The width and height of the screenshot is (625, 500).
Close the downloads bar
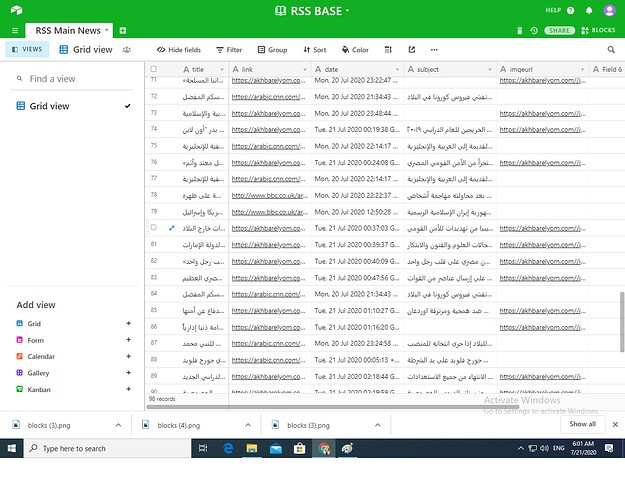(x=615, y=424)
